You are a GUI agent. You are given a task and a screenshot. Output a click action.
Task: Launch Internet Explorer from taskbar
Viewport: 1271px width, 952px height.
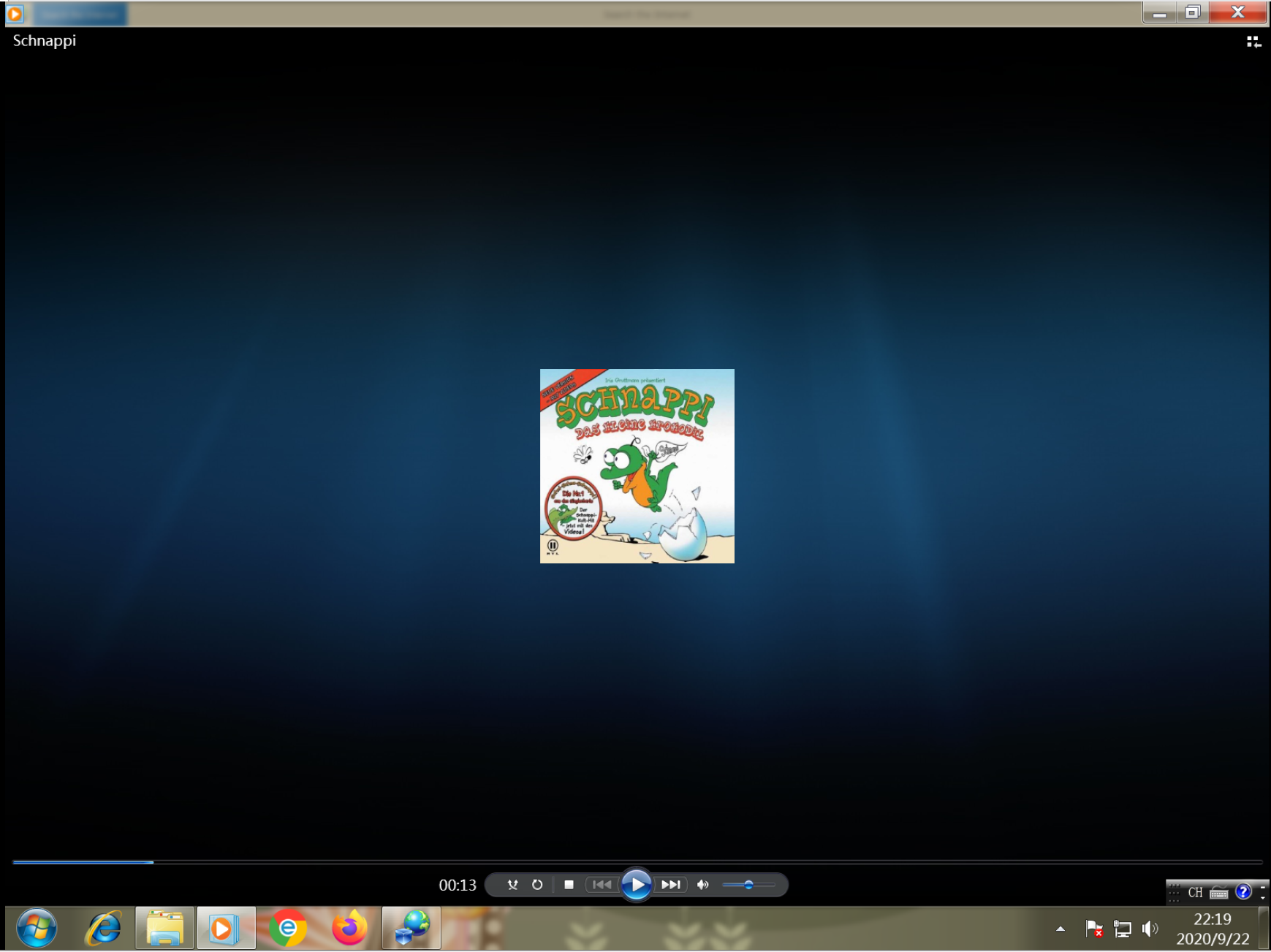tap(104, 929)
